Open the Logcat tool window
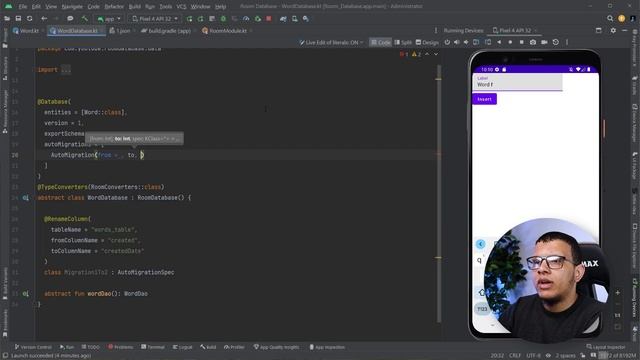 [x=182, y=347]
